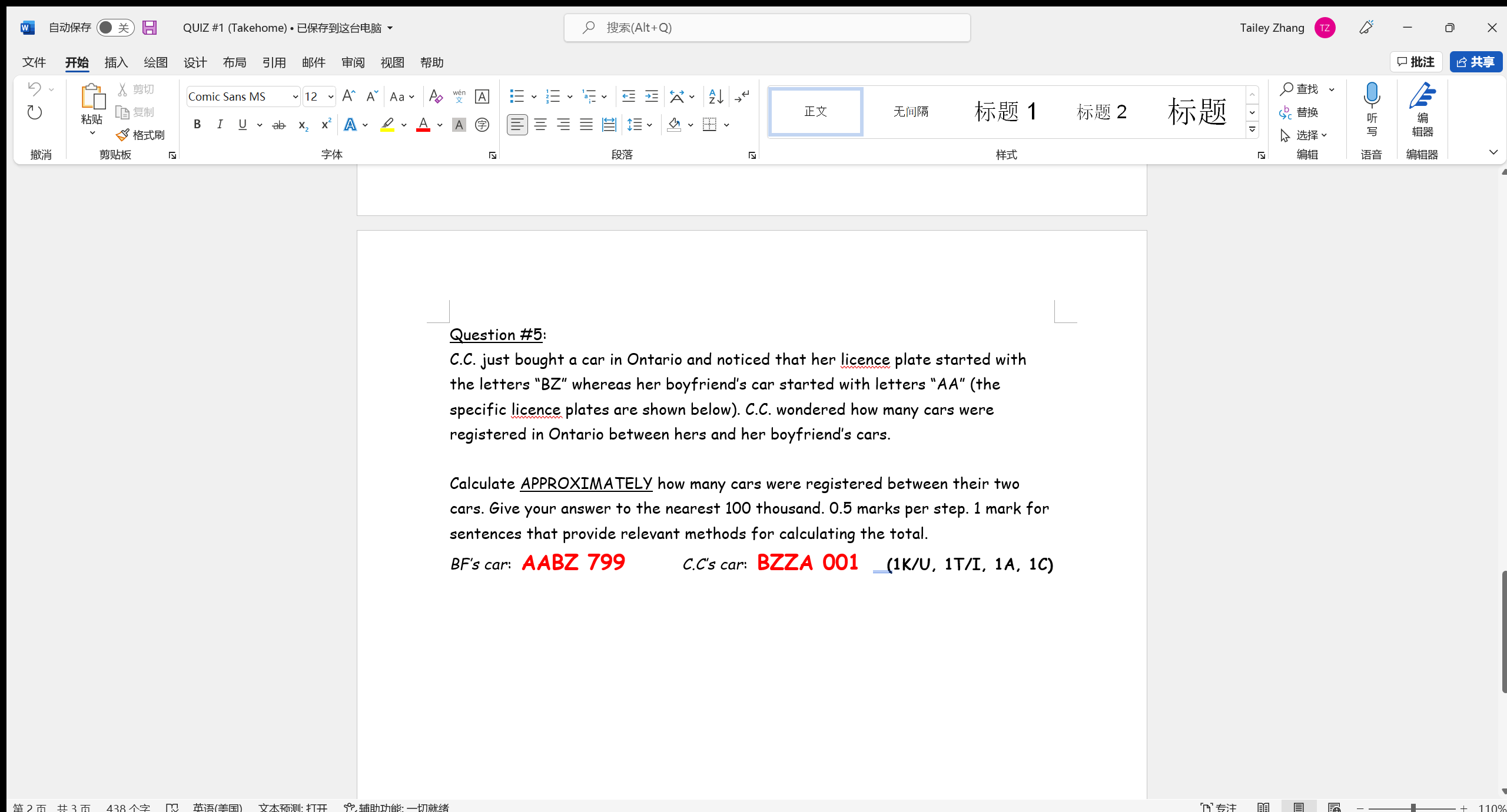The image size is (1507, 812).
Task: Open the 文件 menu
Action: 34,62
